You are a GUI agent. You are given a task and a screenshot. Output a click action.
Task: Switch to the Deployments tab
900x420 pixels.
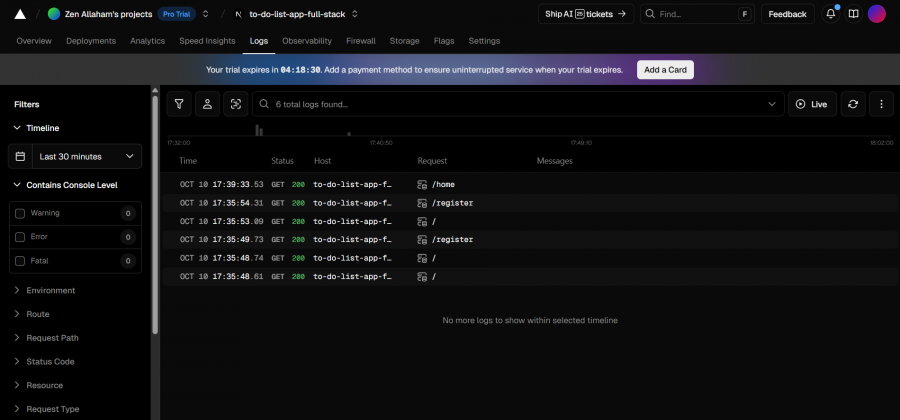pyautogui.click(x=90, y=41)
